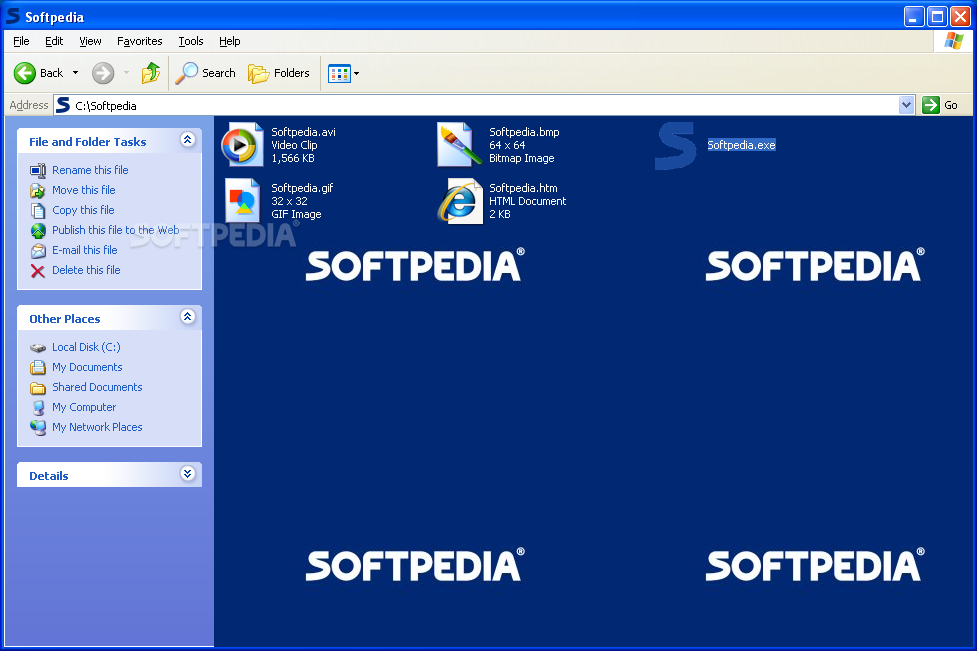This screenshot has width=977, height=651.
Task: Open My Network Places link
Action: coord(97,427)
